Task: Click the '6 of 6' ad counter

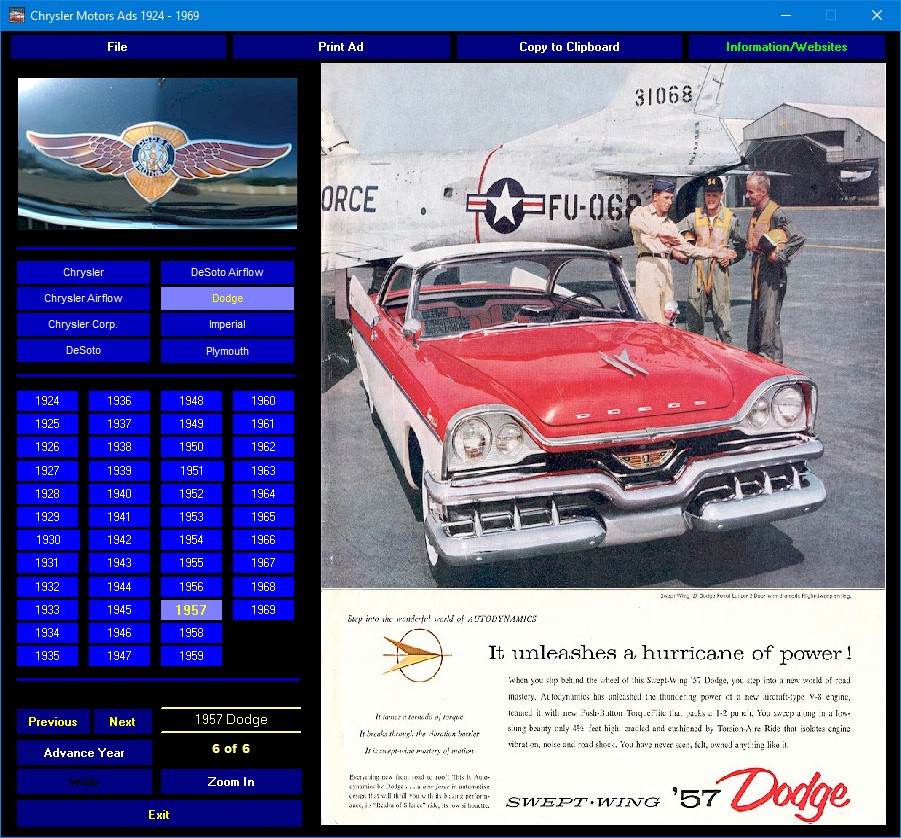Action: 231,748
